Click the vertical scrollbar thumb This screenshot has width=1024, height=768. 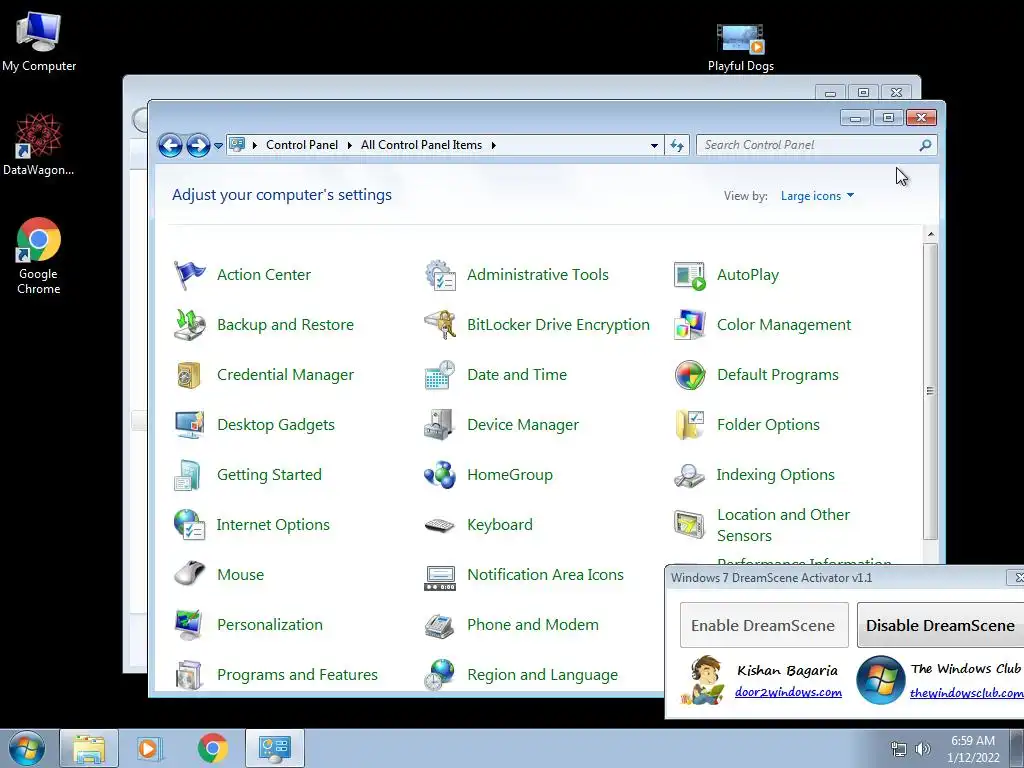click(931, 391)
